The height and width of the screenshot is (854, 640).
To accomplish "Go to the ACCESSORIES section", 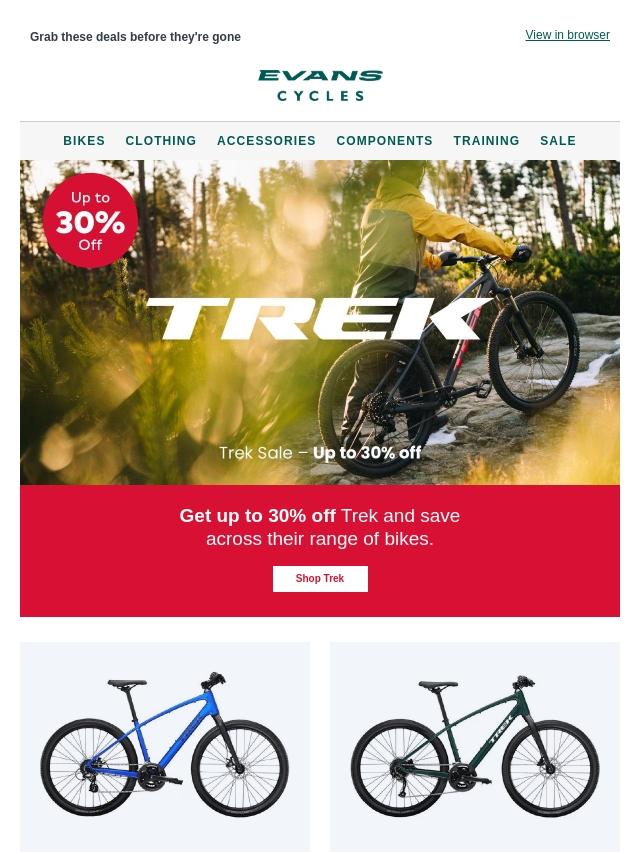I will point(266,141).
